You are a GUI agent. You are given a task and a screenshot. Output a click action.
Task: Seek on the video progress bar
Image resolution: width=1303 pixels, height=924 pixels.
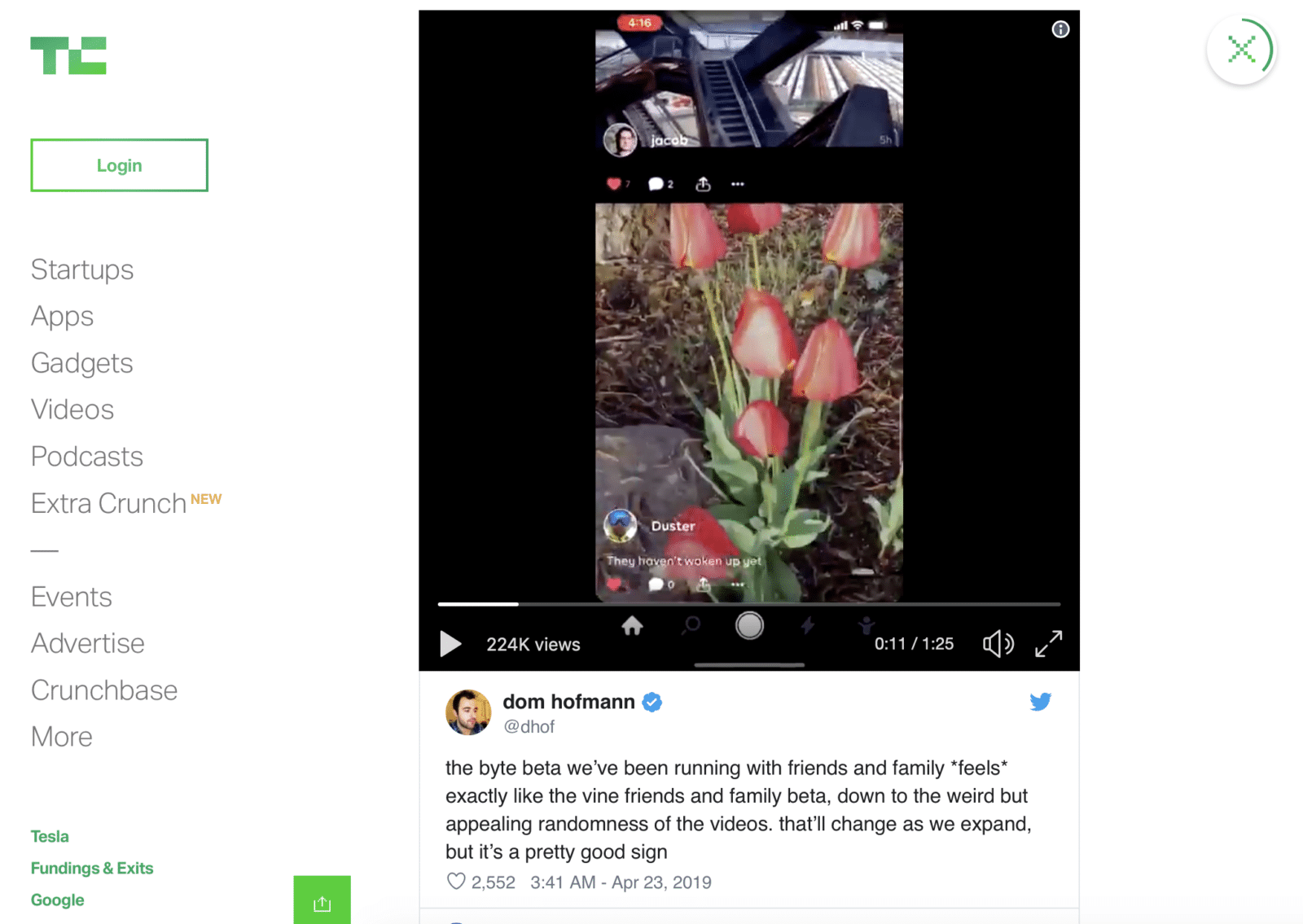coord(749,604)
